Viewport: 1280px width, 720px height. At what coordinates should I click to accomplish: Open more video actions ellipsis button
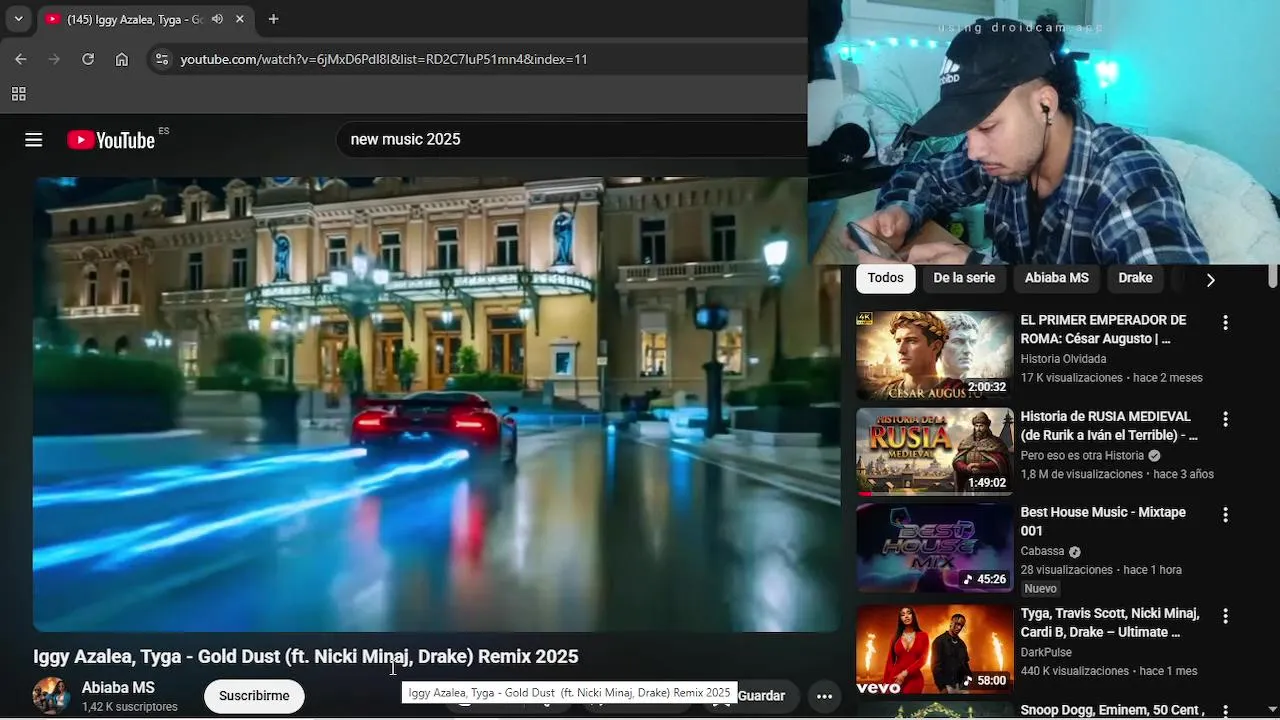pos(824,696)
